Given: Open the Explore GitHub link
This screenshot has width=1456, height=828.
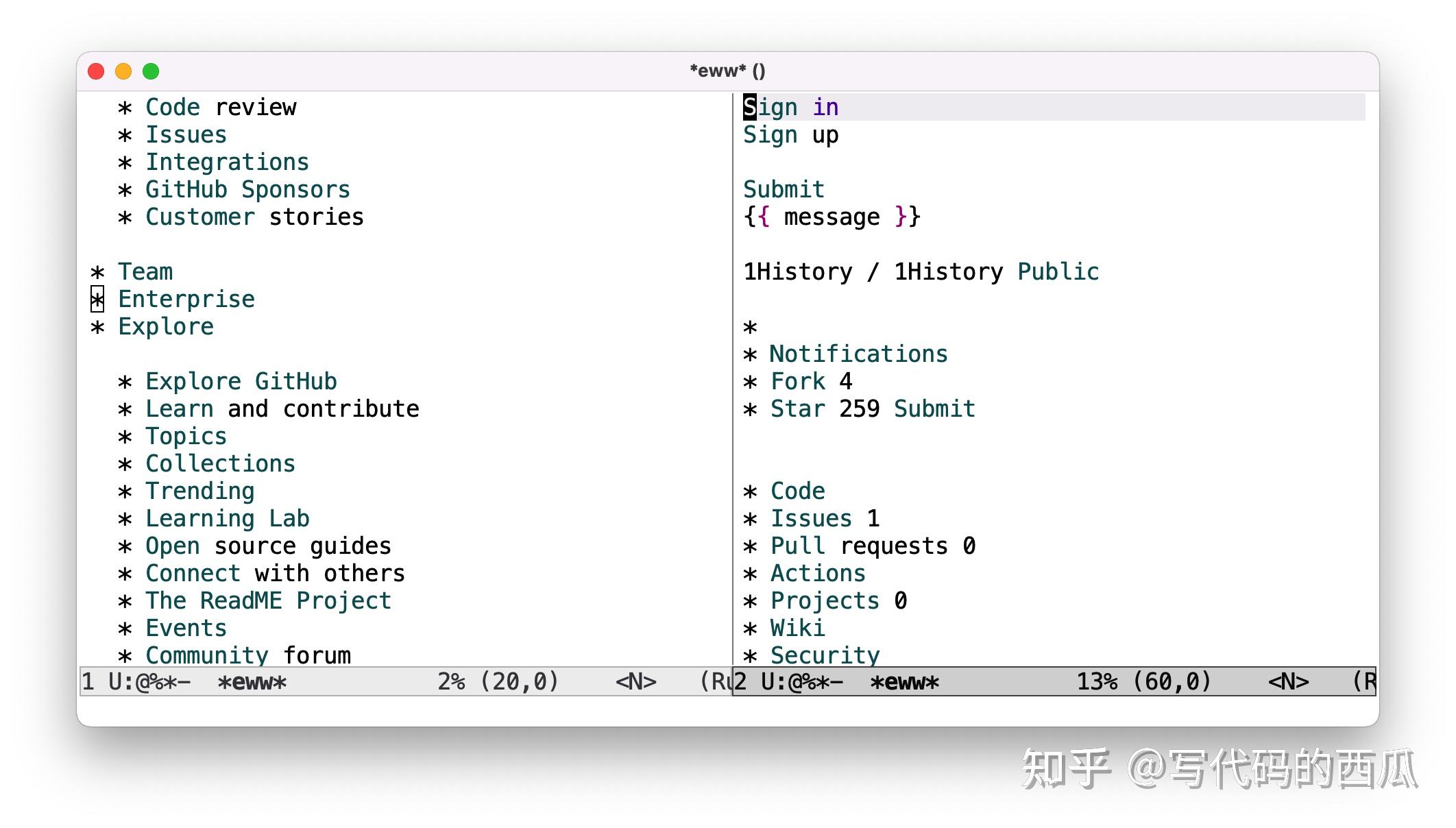Looking at the screenshot, I should click(241, 382).
